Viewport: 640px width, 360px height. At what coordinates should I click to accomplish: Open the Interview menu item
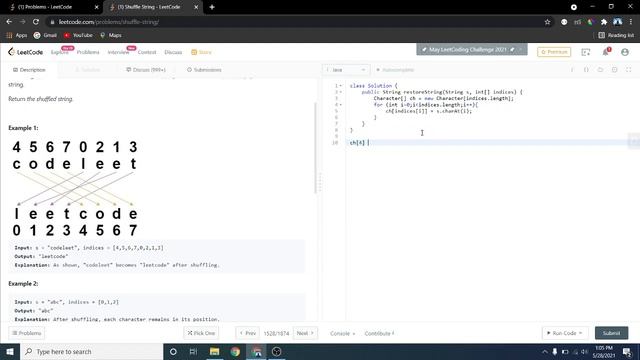point(118,52)
